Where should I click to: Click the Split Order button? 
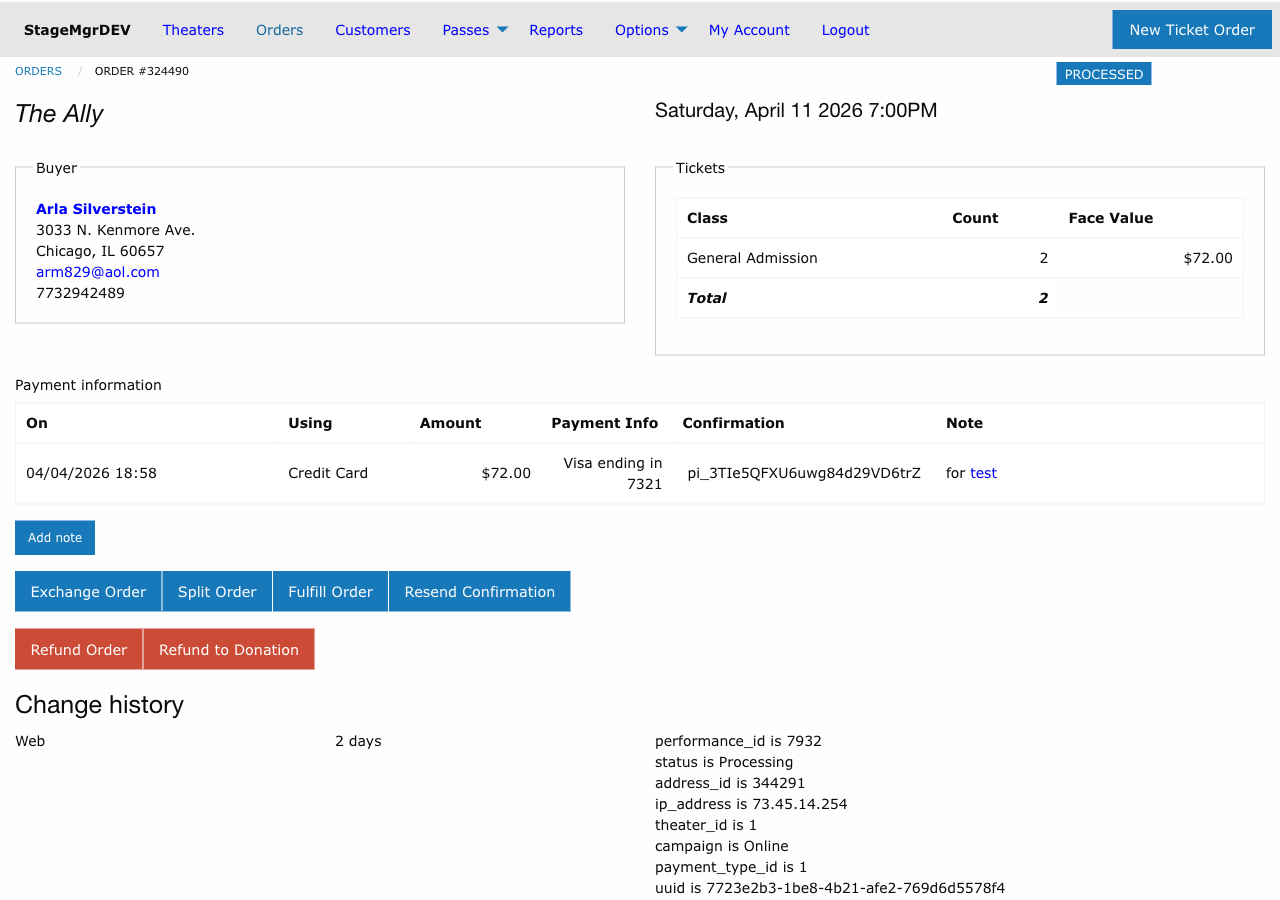(x=217, y=592)
